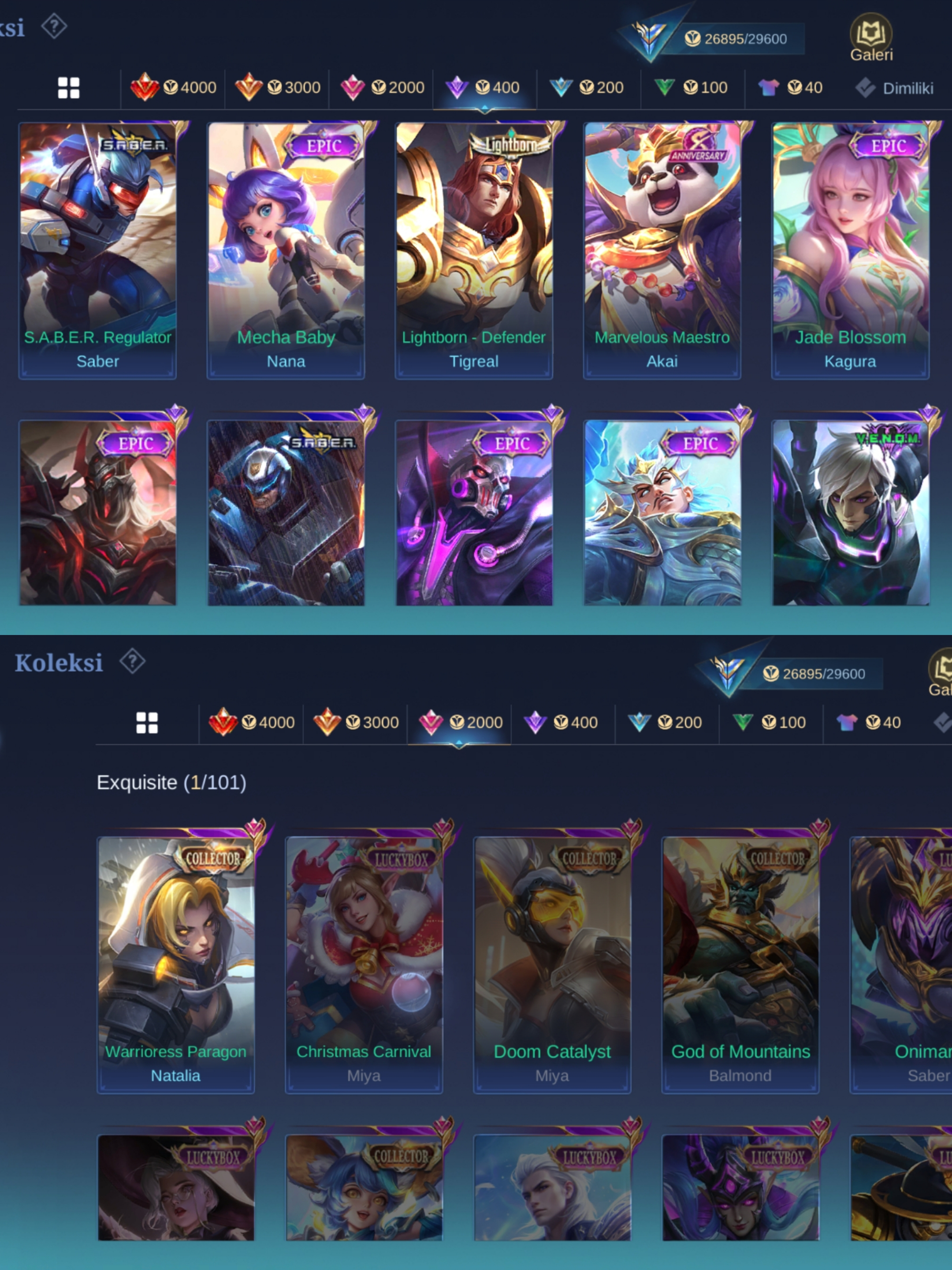Select the grid view icon in lower filter bar

147,723
